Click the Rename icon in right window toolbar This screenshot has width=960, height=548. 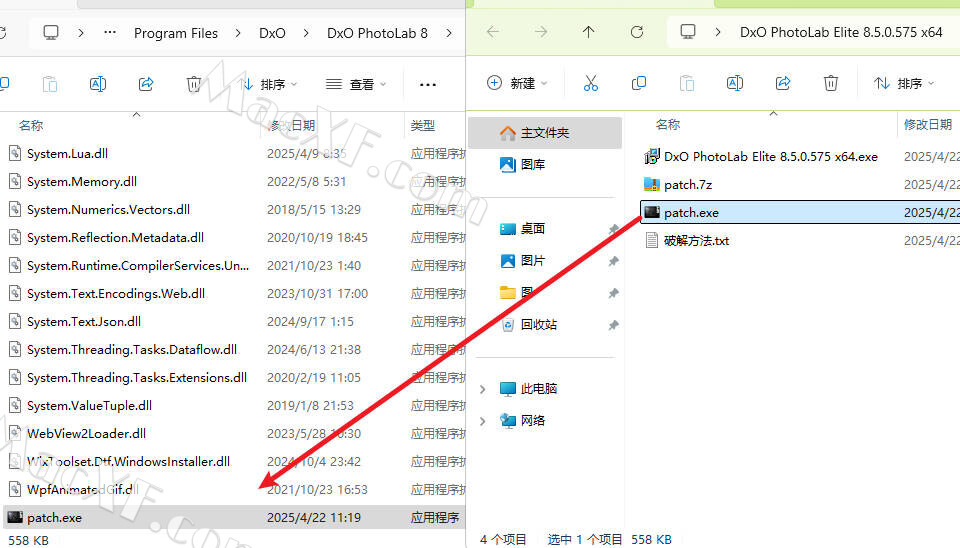tap(735, 83)
